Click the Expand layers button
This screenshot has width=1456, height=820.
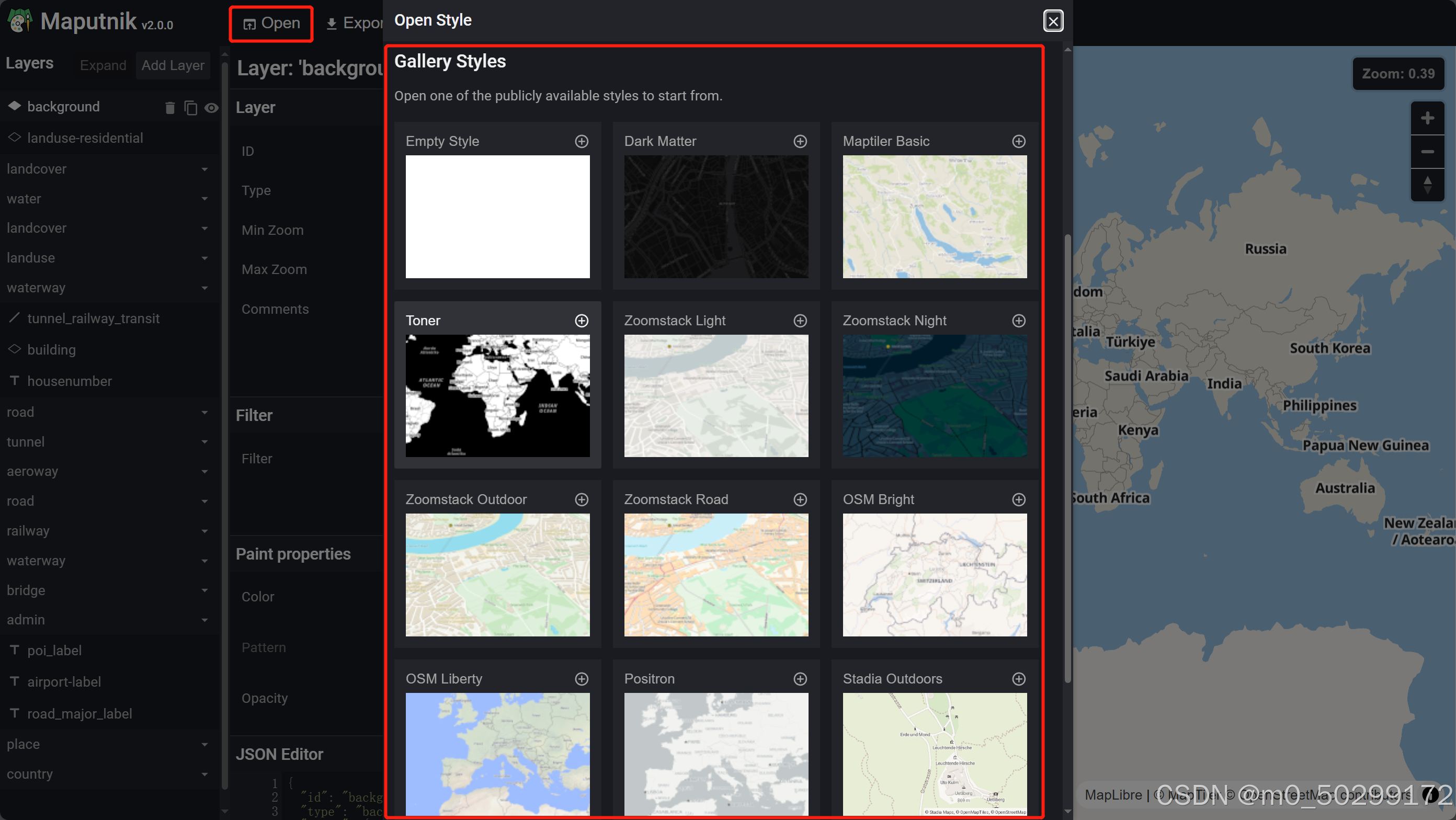coord(103,65)
